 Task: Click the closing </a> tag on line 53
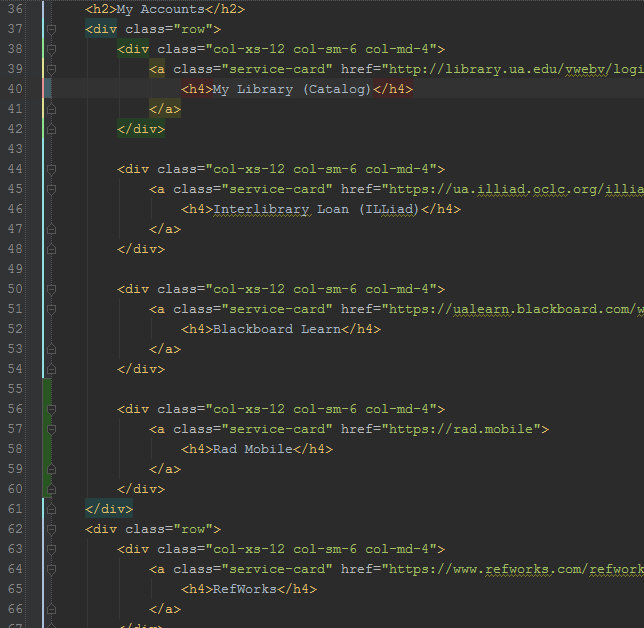pos(165,350)
